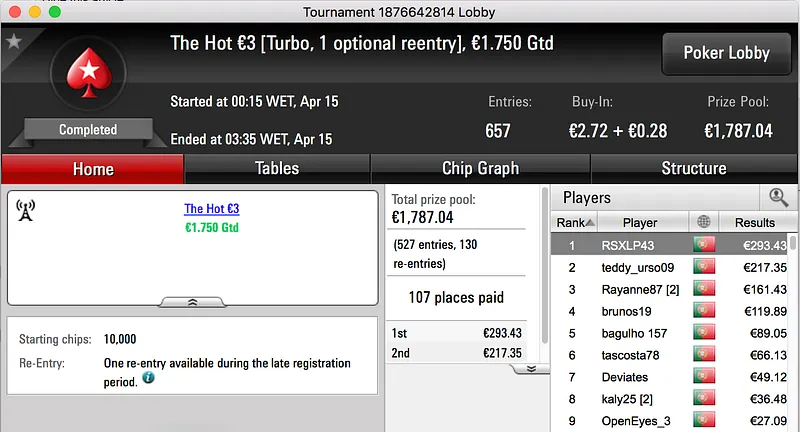This screenshot has width=800, height=432.
Task: Click the favorite star icon
Action: pos(13,42)
